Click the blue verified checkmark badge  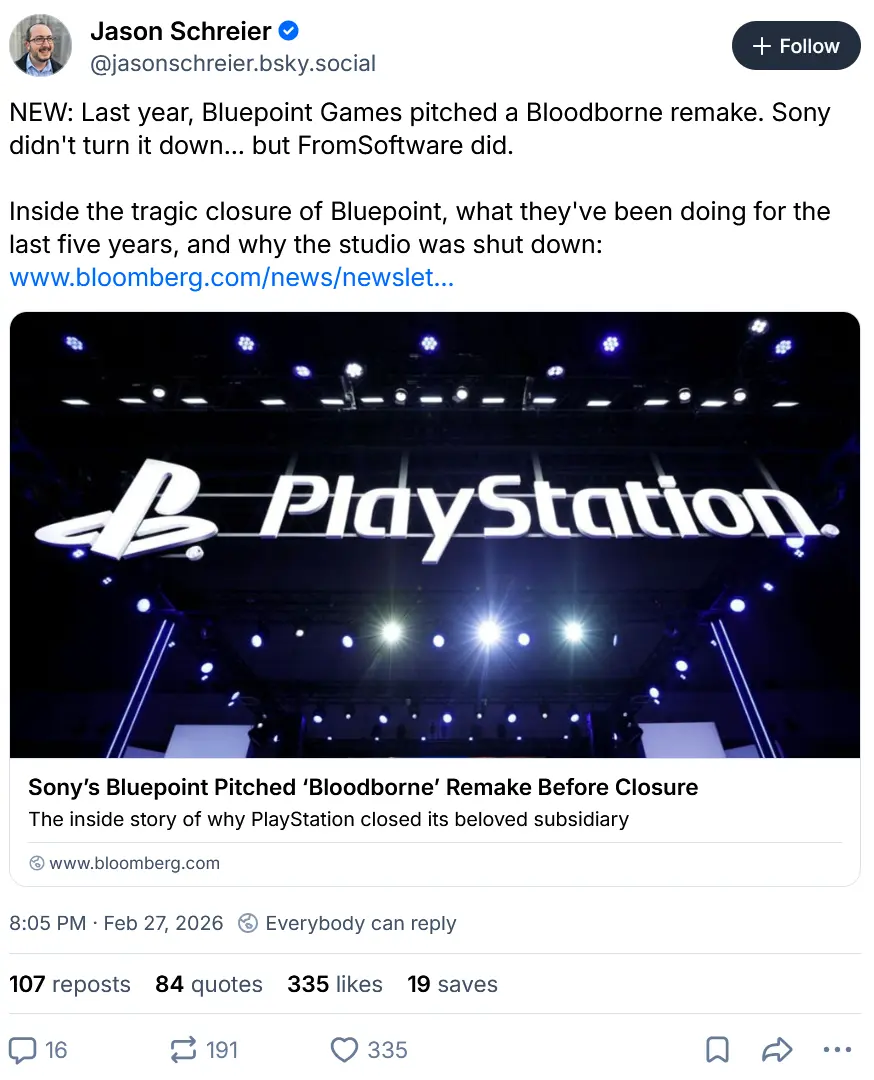pos(288,32)
